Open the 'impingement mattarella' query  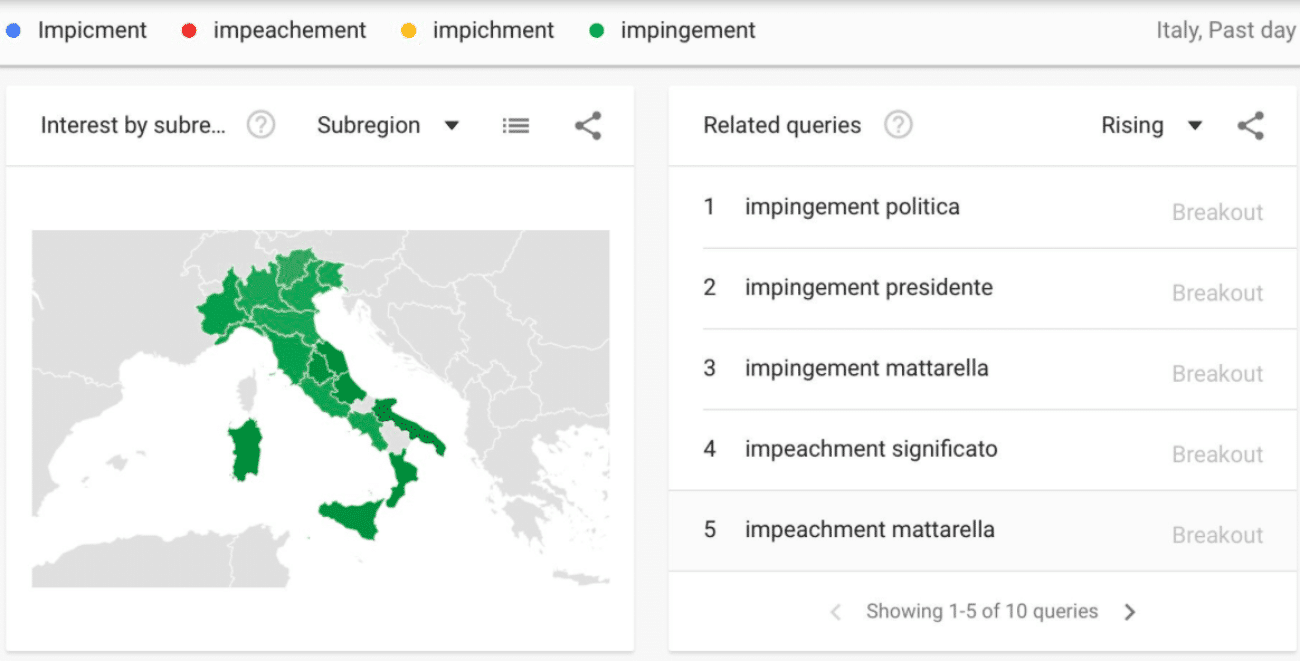pos(866,368)
